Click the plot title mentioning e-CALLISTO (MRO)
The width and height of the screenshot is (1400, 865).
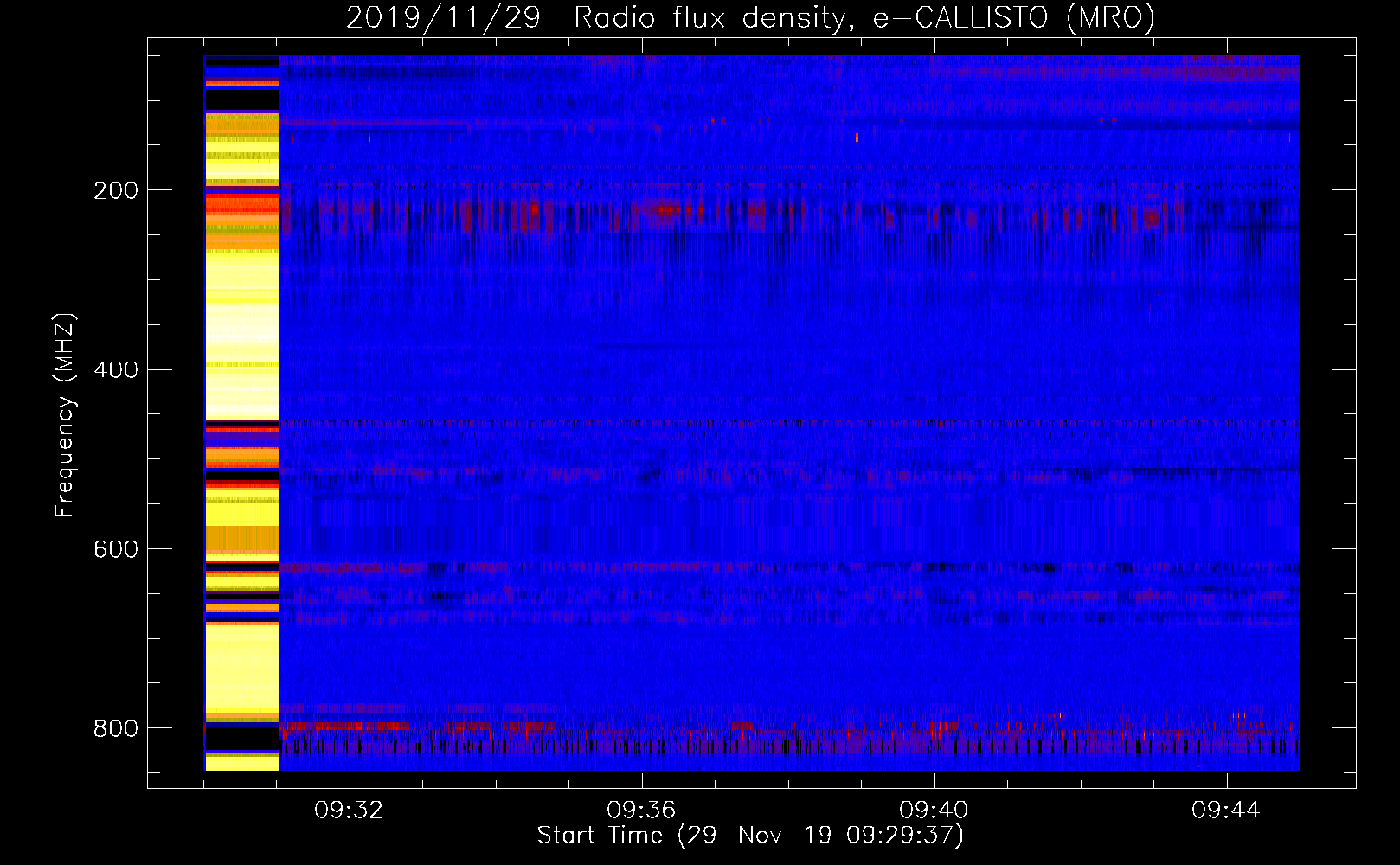pyautogui.click(x=750, y=17)
